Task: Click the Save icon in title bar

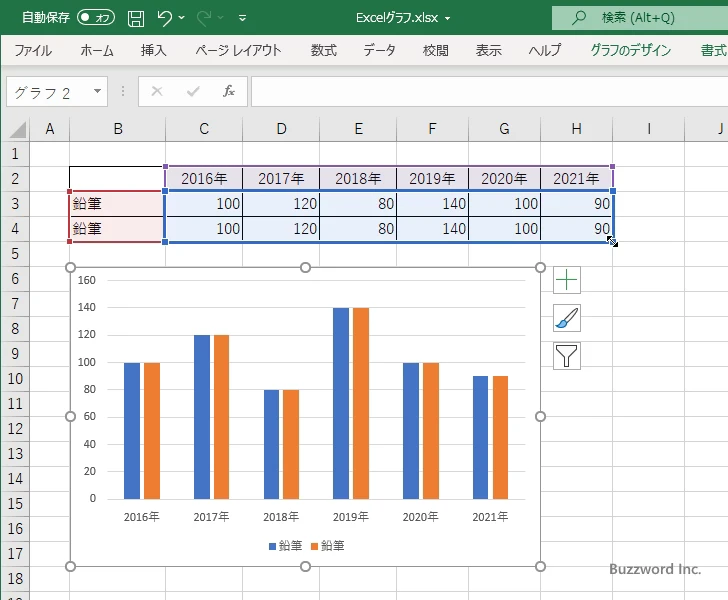Action: click(x=136, y=18)
